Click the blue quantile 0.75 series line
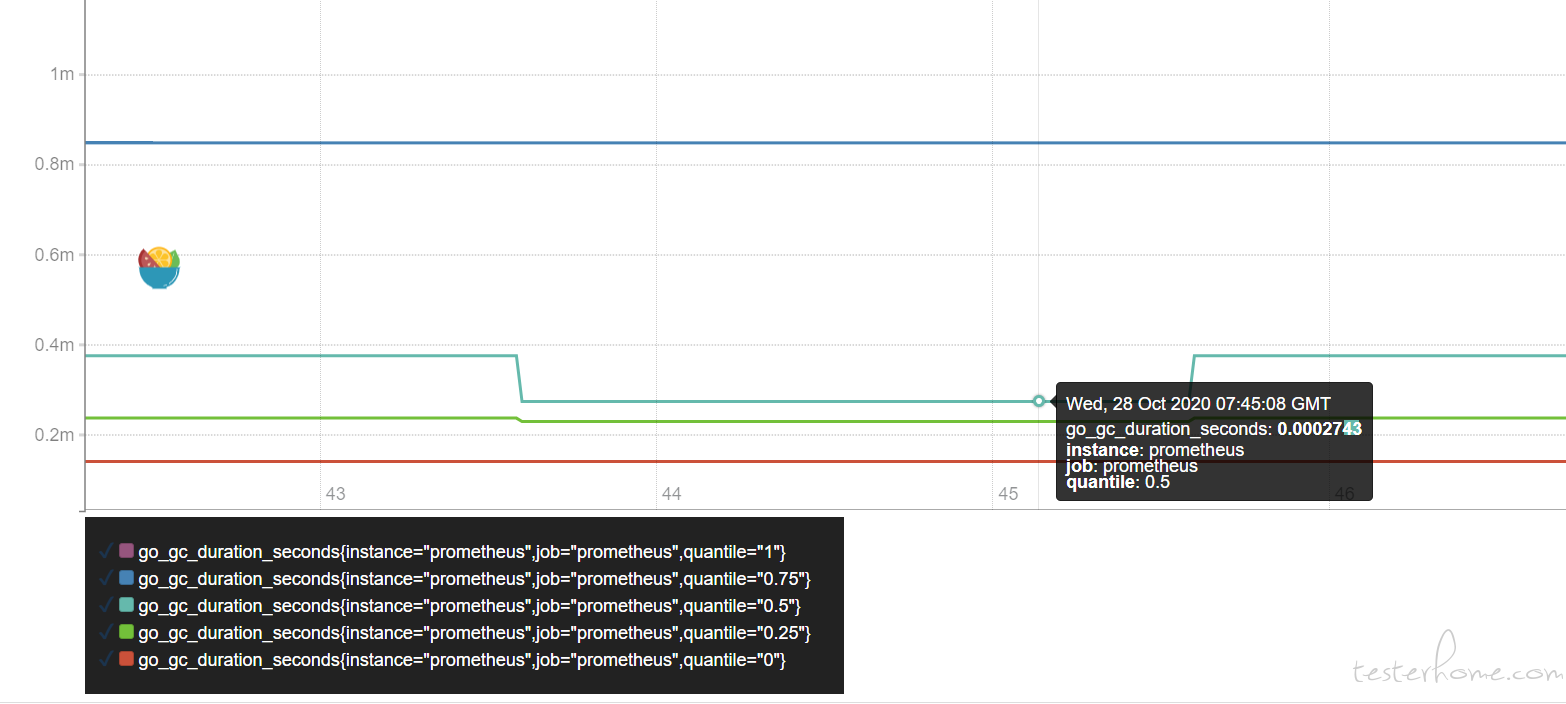The height and width of the screenshot is (704, 1566). (825, 143)
